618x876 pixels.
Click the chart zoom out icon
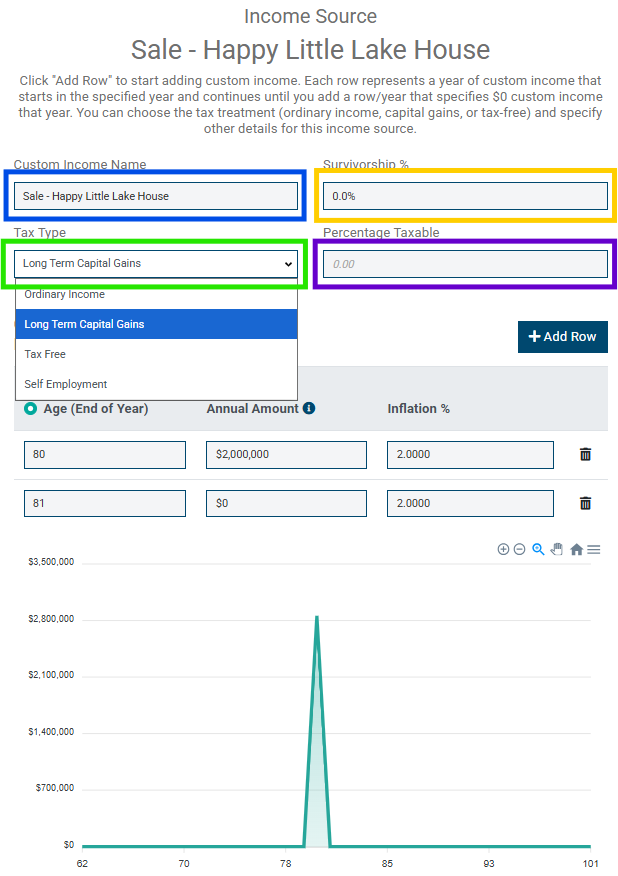pyautogui.click(x=519, y=549)
